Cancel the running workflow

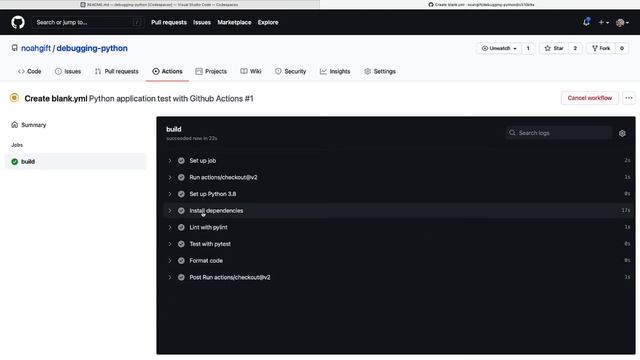coord(589,98)
